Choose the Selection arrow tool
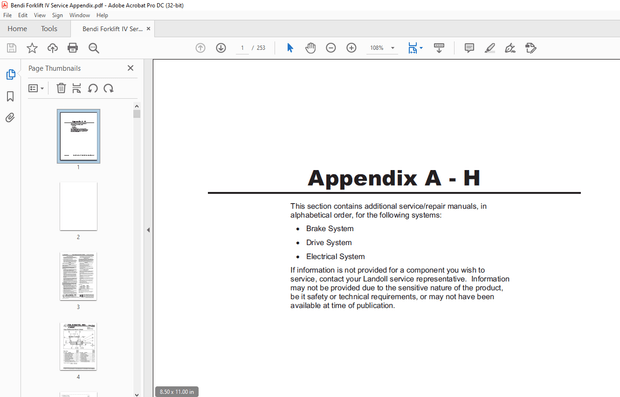This screenshot has height=397, width=620. (x=290, y=48)
